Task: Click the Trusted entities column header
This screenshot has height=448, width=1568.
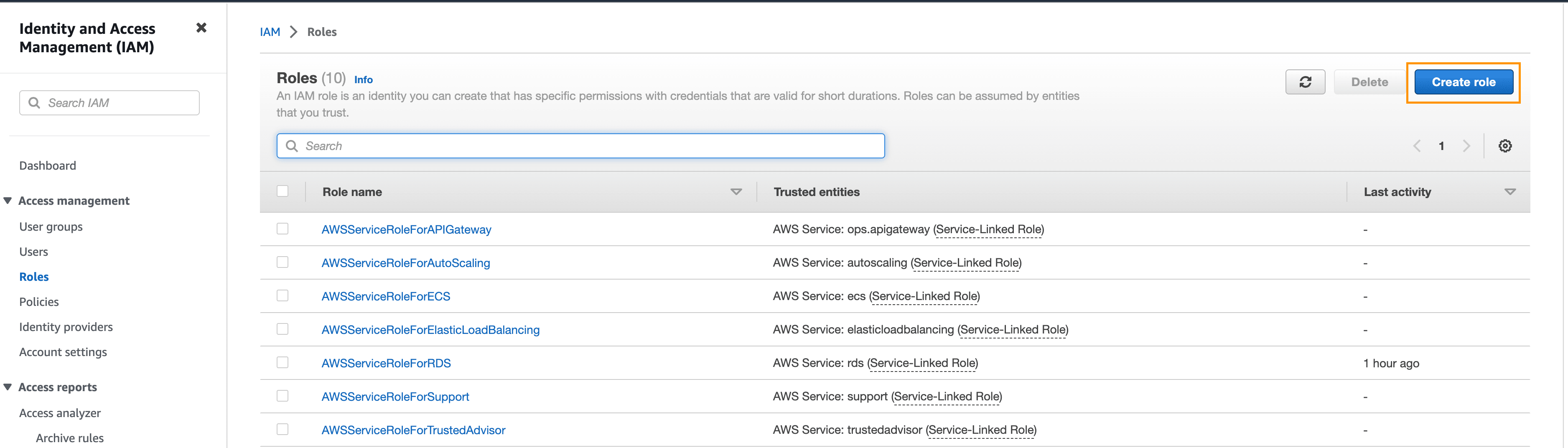Action: (x=816, y=192)
